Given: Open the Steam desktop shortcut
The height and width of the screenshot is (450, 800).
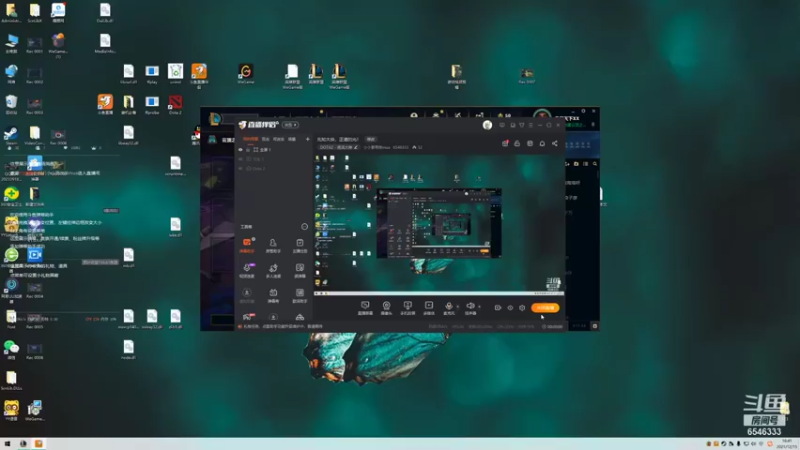Looking at the screenshot, I should 11,135.
